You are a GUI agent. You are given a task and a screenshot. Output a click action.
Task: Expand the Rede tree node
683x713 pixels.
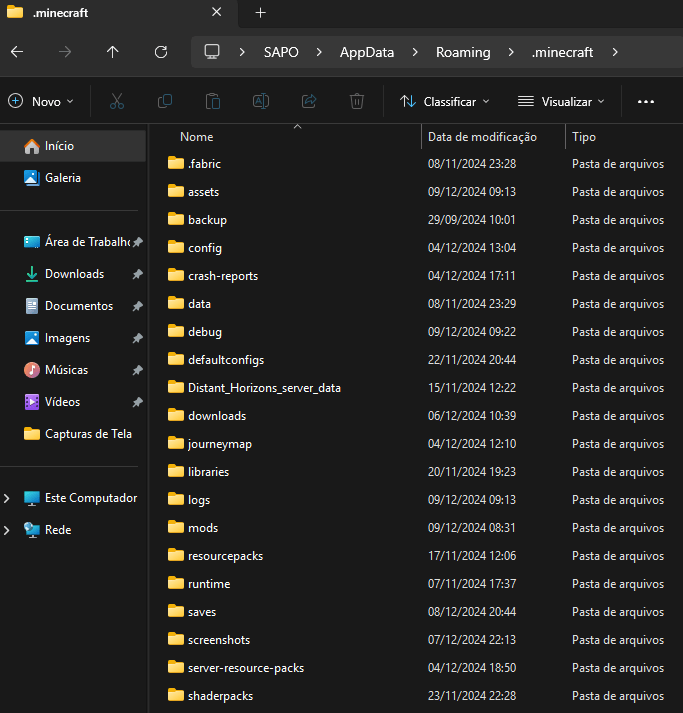point(7,530)
